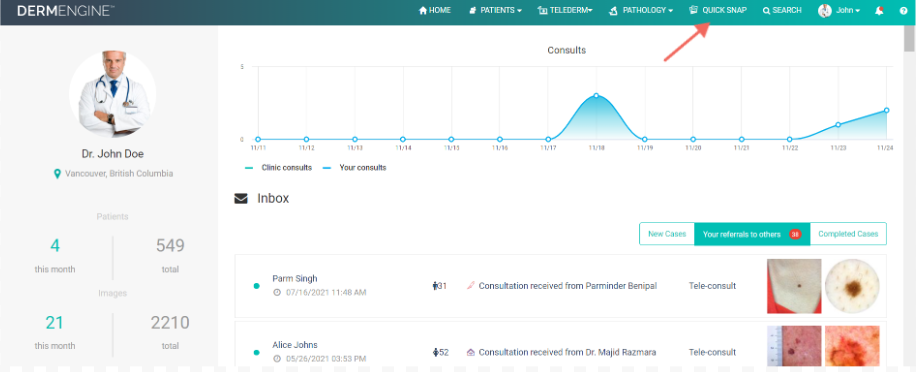
Task: Click the Search magnifier in navbar
Action: click(x=766, y=11)
